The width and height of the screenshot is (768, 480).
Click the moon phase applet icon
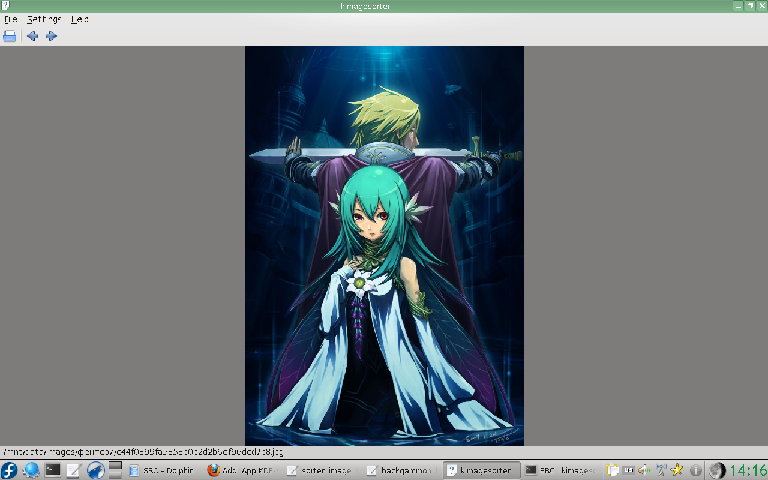click(x=717, y=470)
